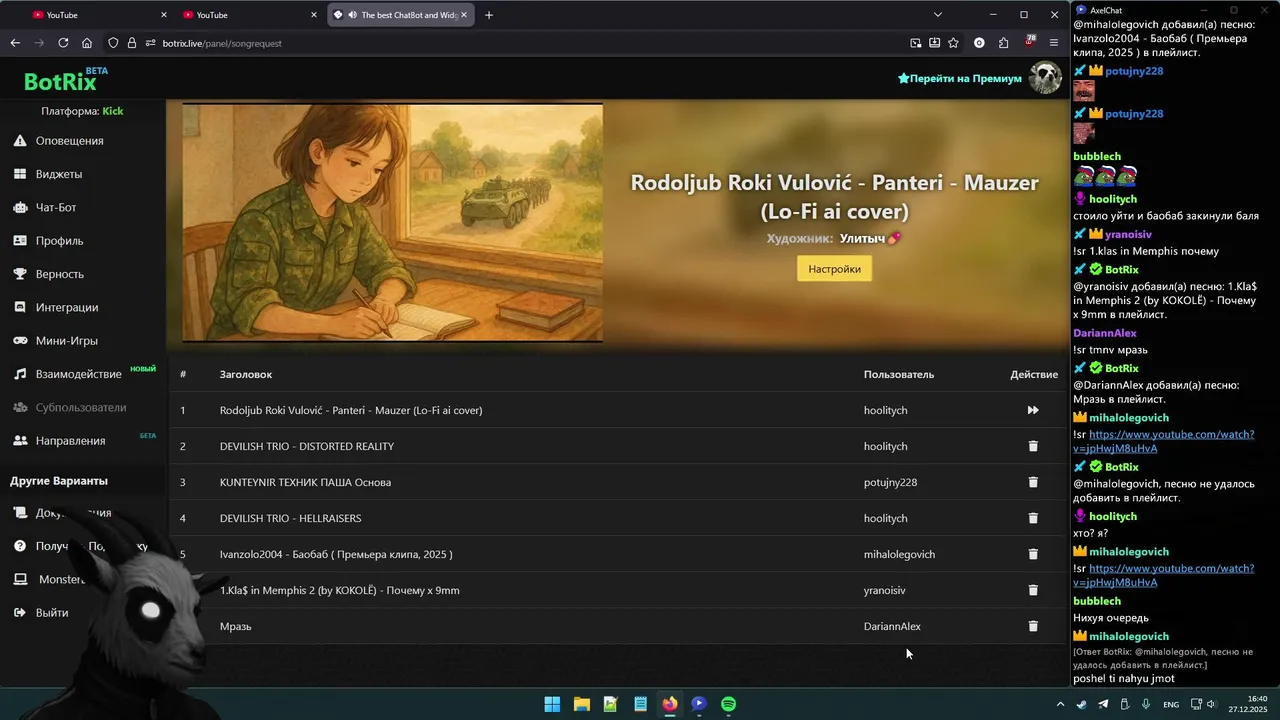1280x720 pixels.
Task: Close the BotRix browser tab
Action: (x=464, y=15)
